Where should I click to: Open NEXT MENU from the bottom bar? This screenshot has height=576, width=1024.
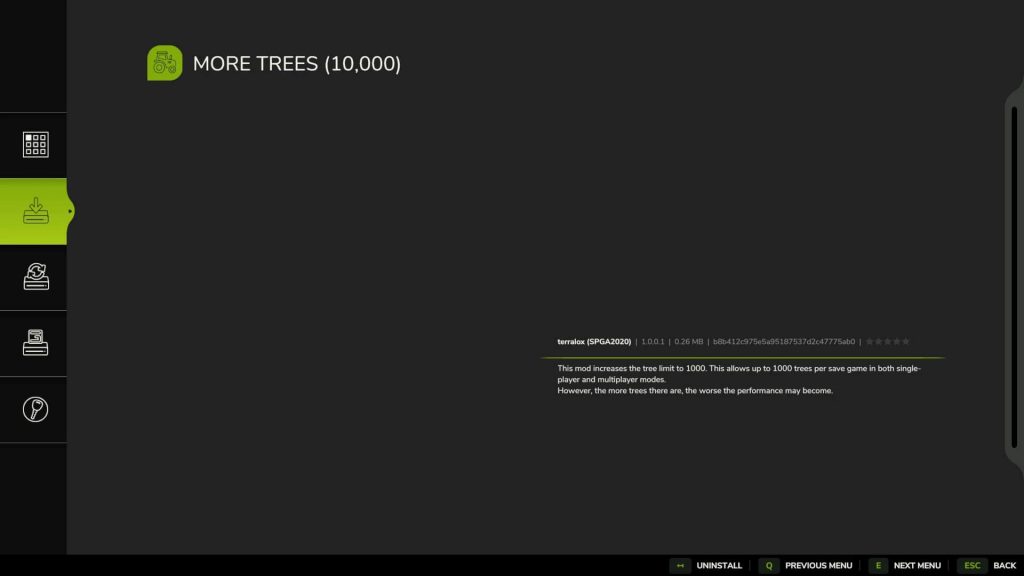917,565
